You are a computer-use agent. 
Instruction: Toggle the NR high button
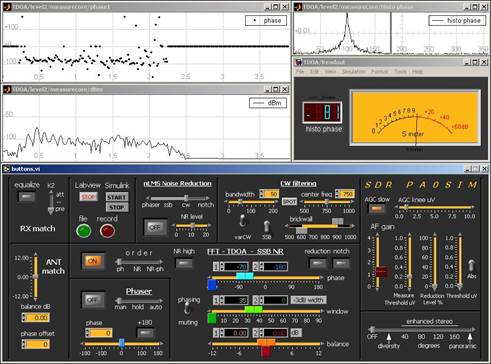point(184,264)
